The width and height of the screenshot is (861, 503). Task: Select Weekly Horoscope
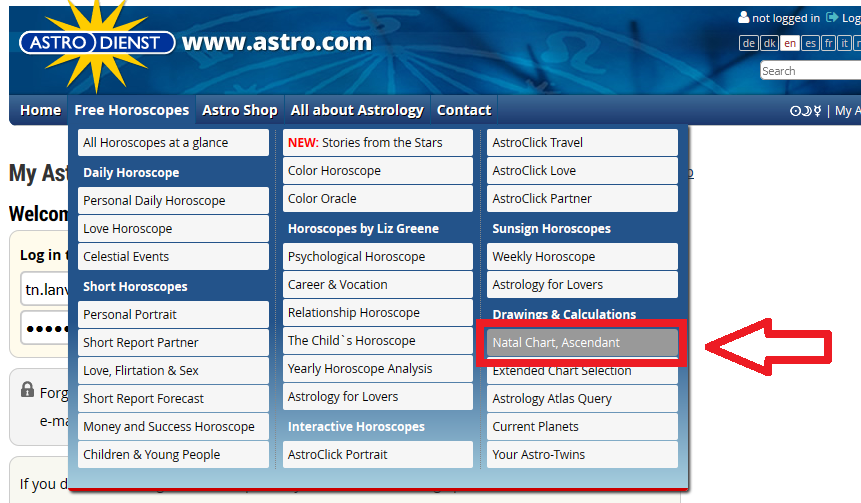pyautogui.click(x=582, y=256)
